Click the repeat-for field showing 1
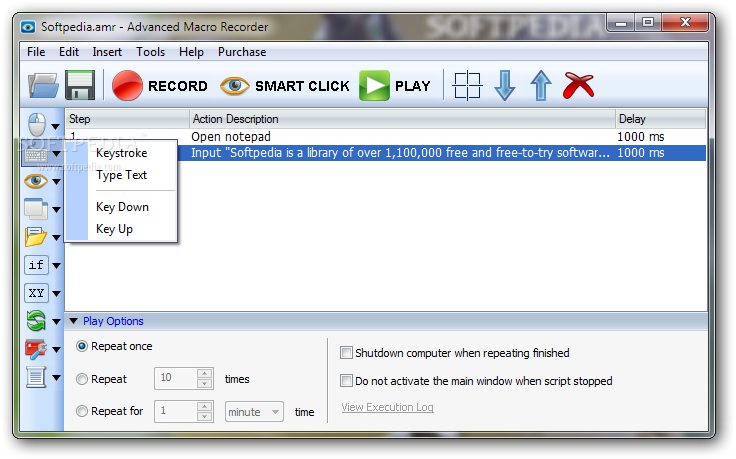This screenshot has width=736, height=459. click(176, 411)
